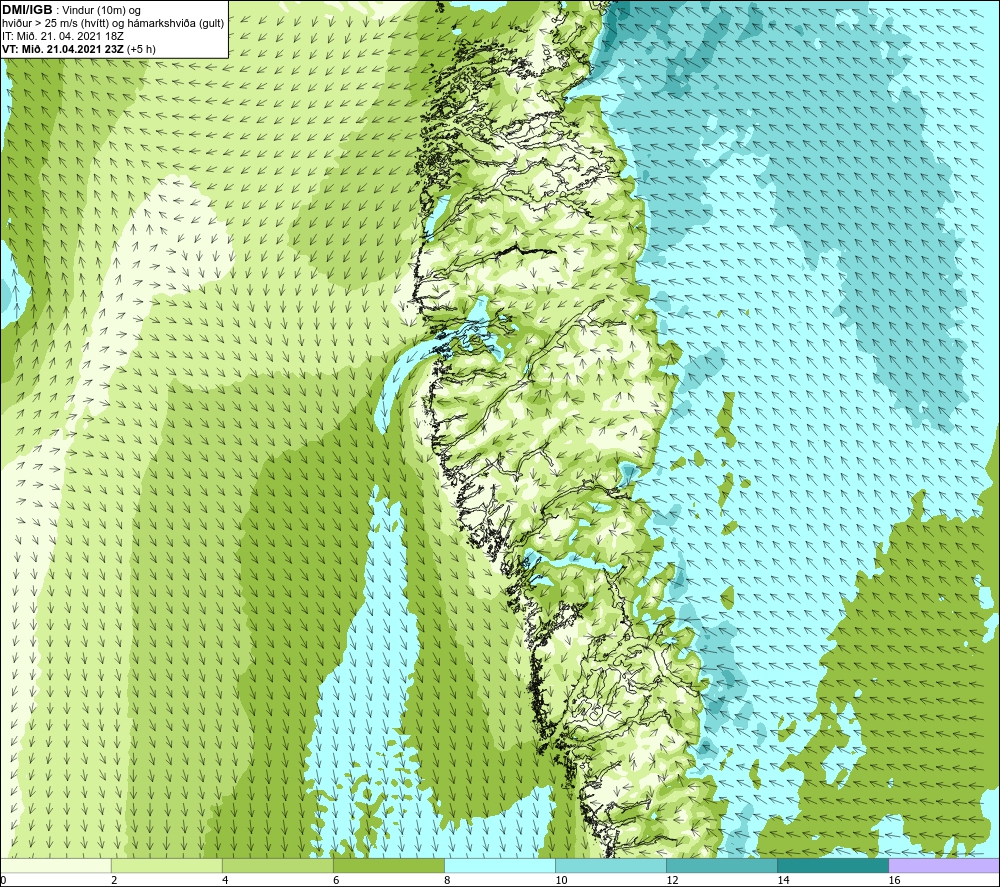This screenshot has width=1000, height=887.
Task: Click the legend tick label 12
Action: click(672, 880)
